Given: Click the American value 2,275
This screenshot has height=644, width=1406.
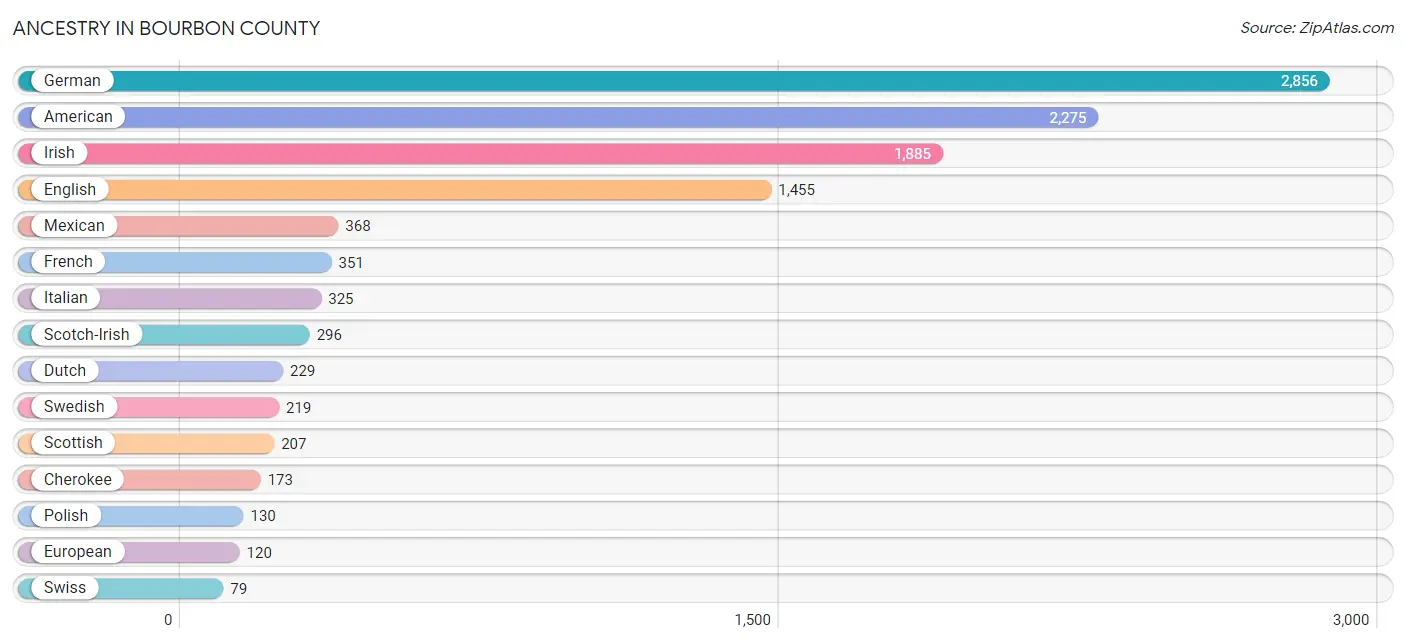Looking at the screenshot, I should (1067, 117).
